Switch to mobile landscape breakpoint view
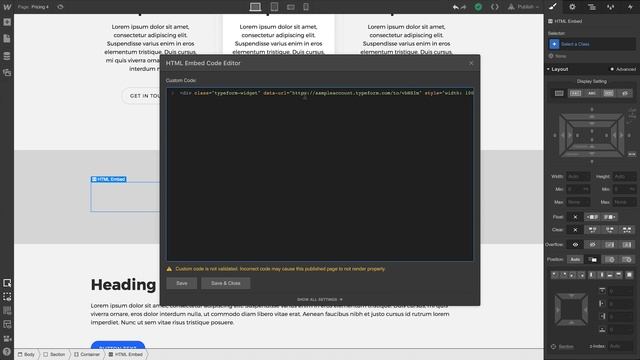The height and width of the screenshot is (360, 640). point(291,7)
